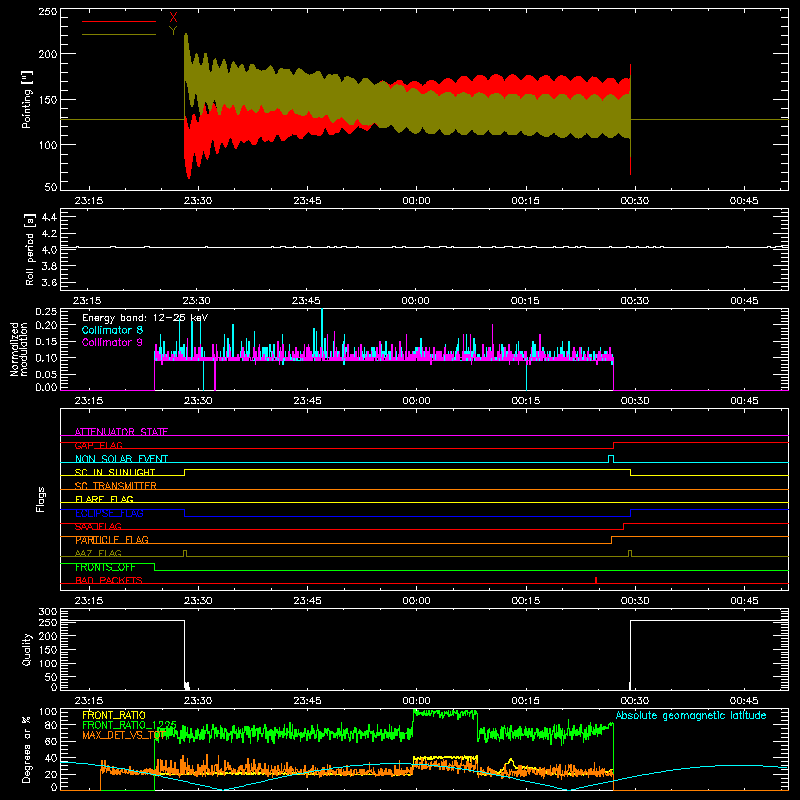Click the Pointing axis title

click(27, 99)
